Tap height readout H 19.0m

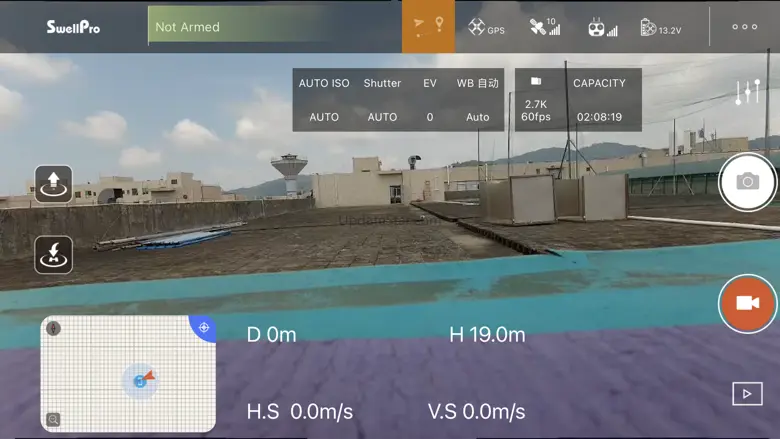tap(487, 335)
